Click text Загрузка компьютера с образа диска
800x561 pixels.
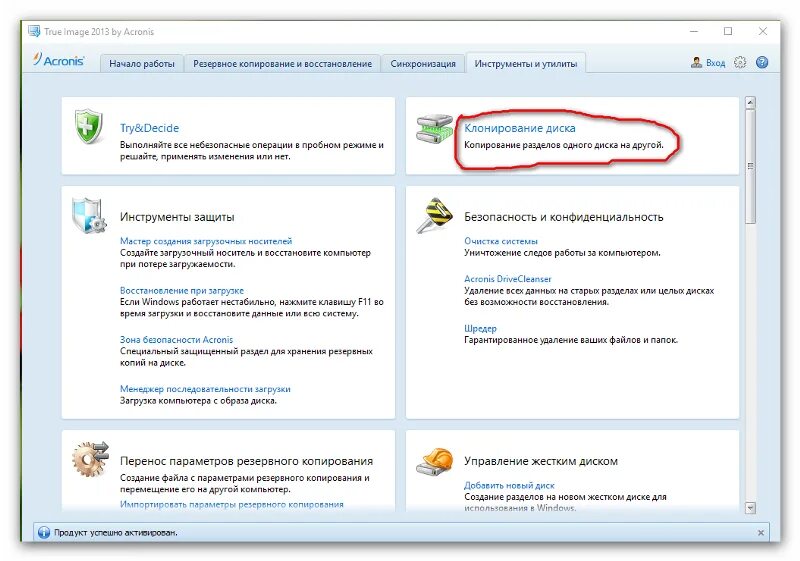(198, 400)
